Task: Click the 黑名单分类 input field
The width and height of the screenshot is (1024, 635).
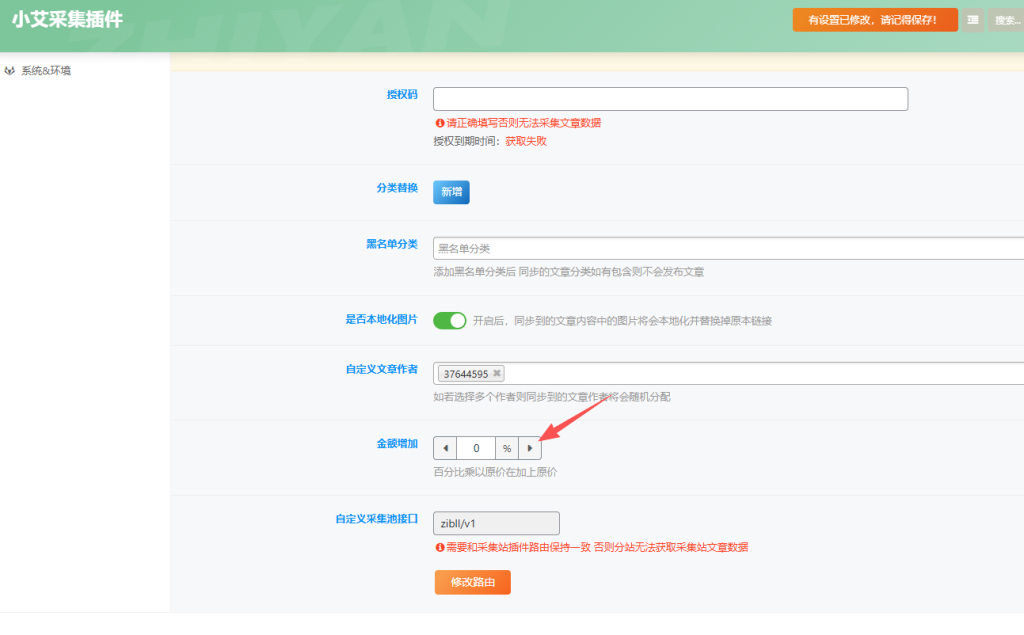Action: tap(728, 248)
